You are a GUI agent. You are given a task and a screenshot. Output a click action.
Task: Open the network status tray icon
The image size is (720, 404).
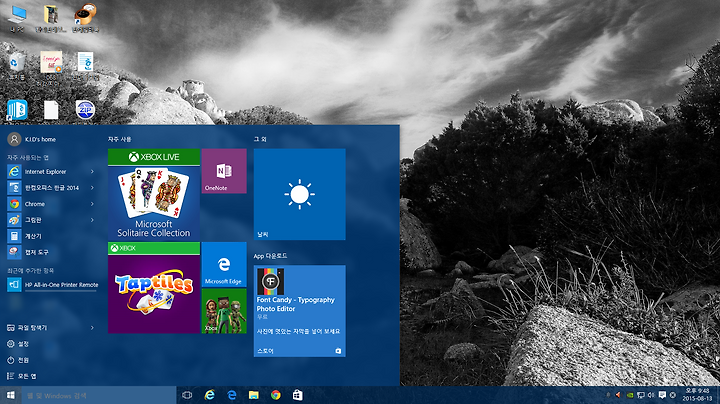[x=641, y=395]
